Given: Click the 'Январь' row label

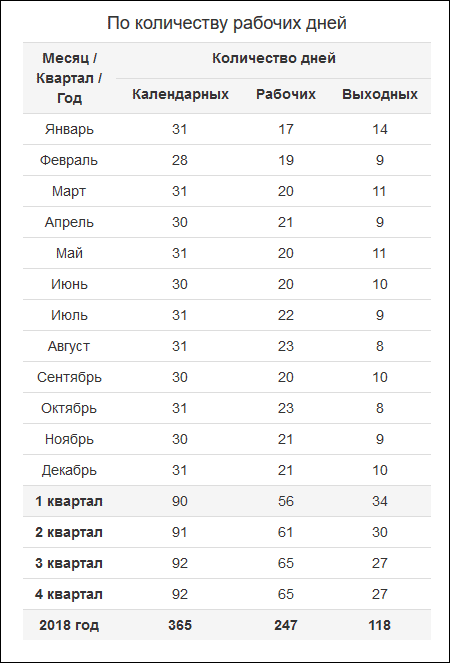Looking at the screenshot, I should pos(69,129).
